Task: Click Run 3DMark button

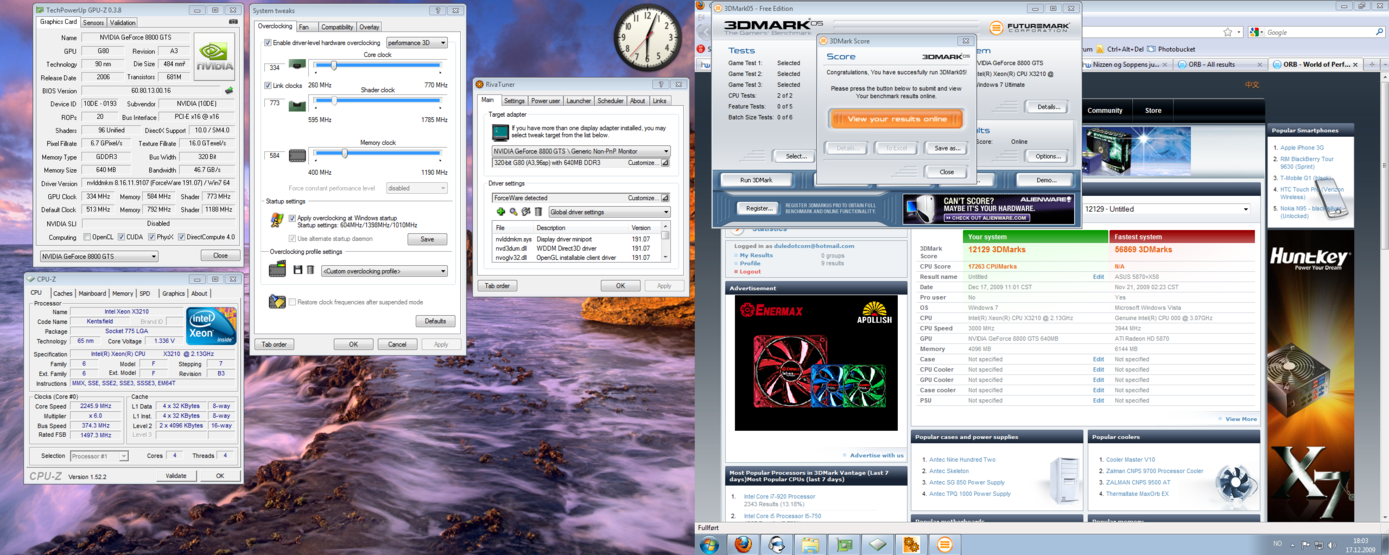Action: coord(756,180)
